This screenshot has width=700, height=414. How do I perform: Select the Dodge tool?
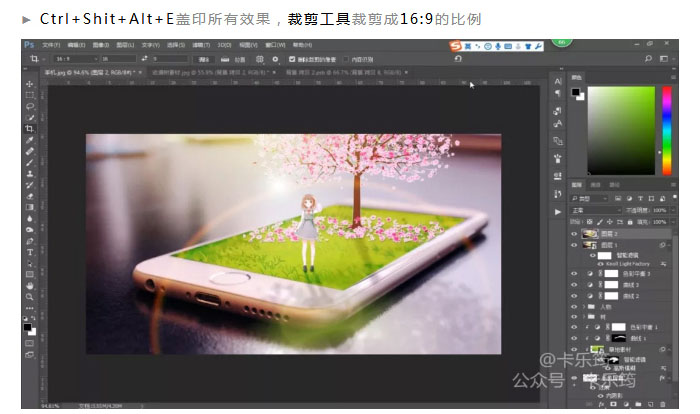tap(30, 230)
